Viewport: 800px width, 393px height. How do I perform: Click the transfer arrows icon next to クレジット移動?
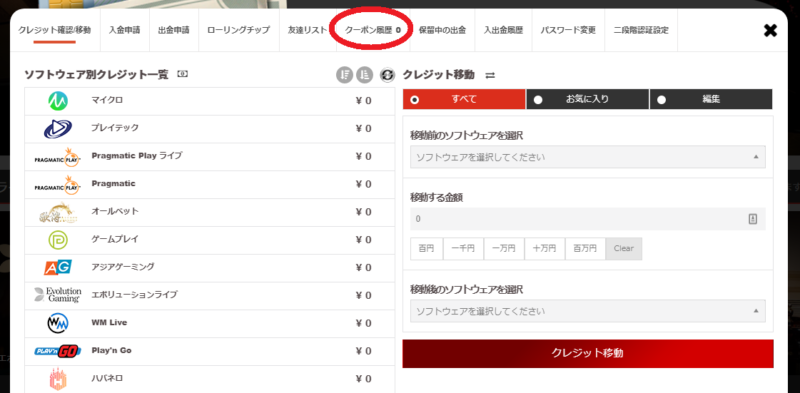(490, 75)
